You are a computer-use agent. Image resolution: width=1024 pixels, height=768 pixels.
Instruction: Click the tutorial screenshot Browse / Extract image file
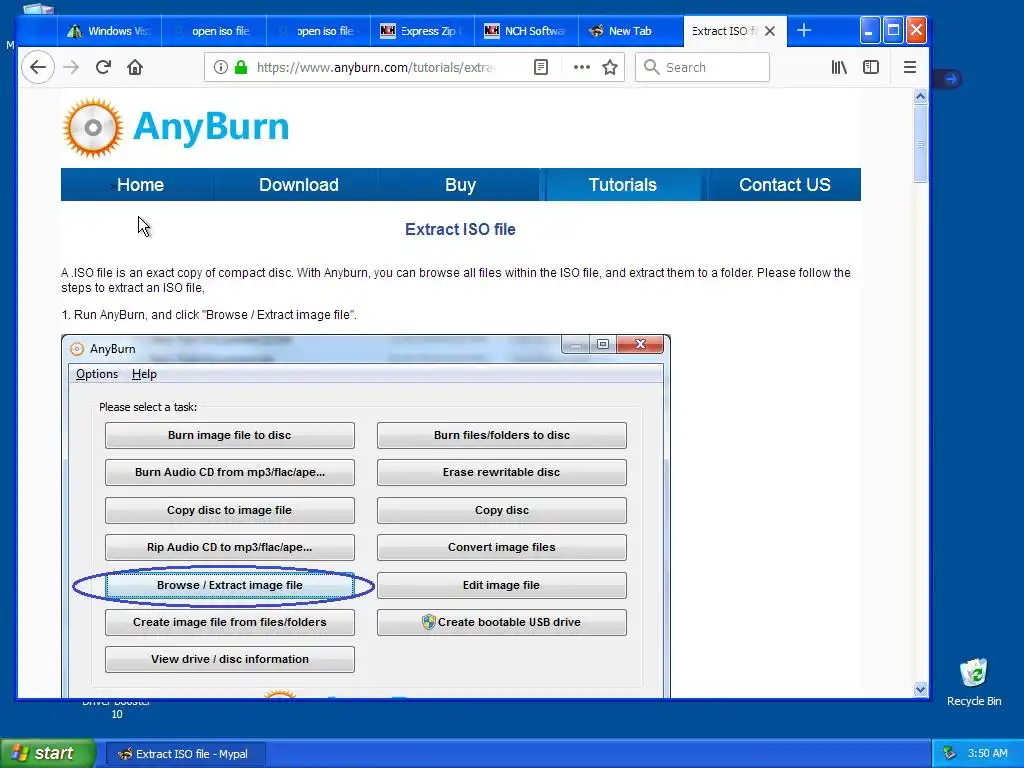(x=229, y=585)
